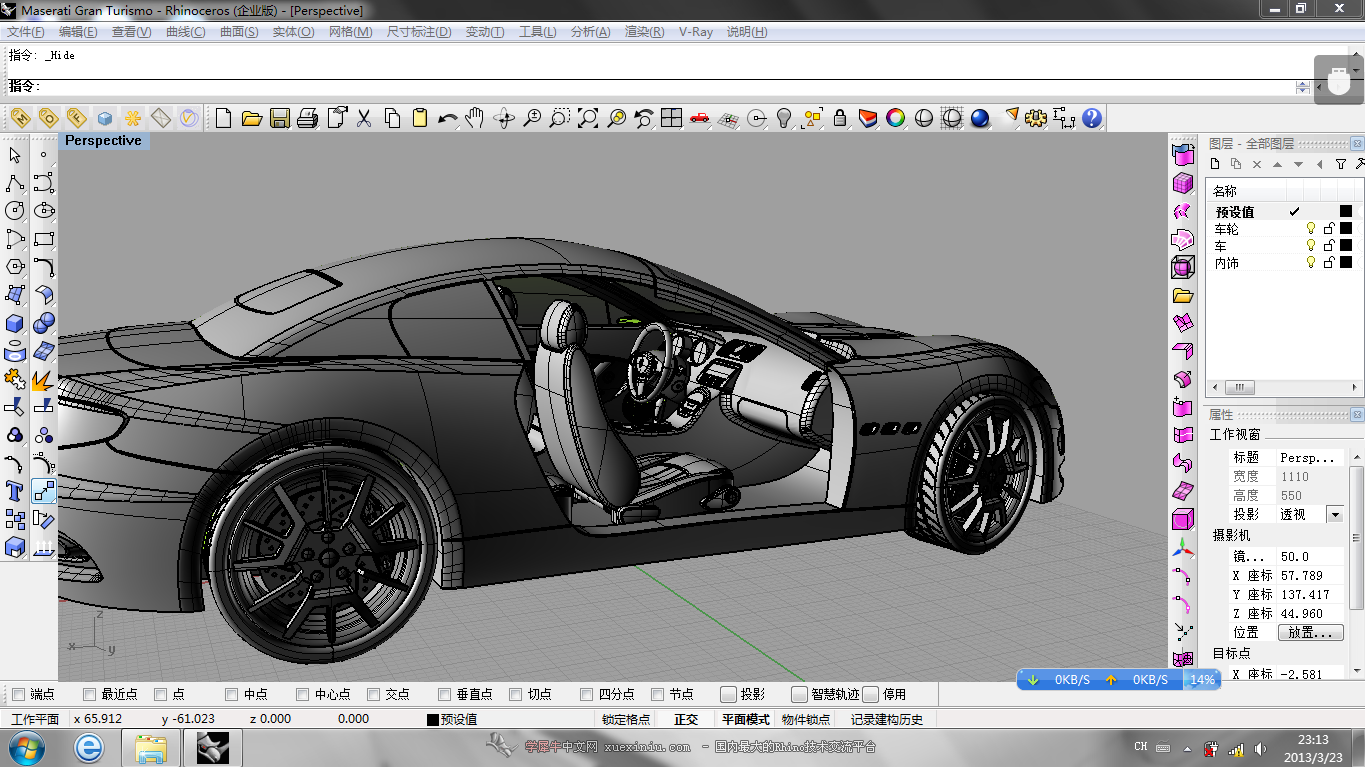This screenshot has width=1365, height=767.
Task: Open the 投影 projection dropdown arrow
Action: (1334, 514)
